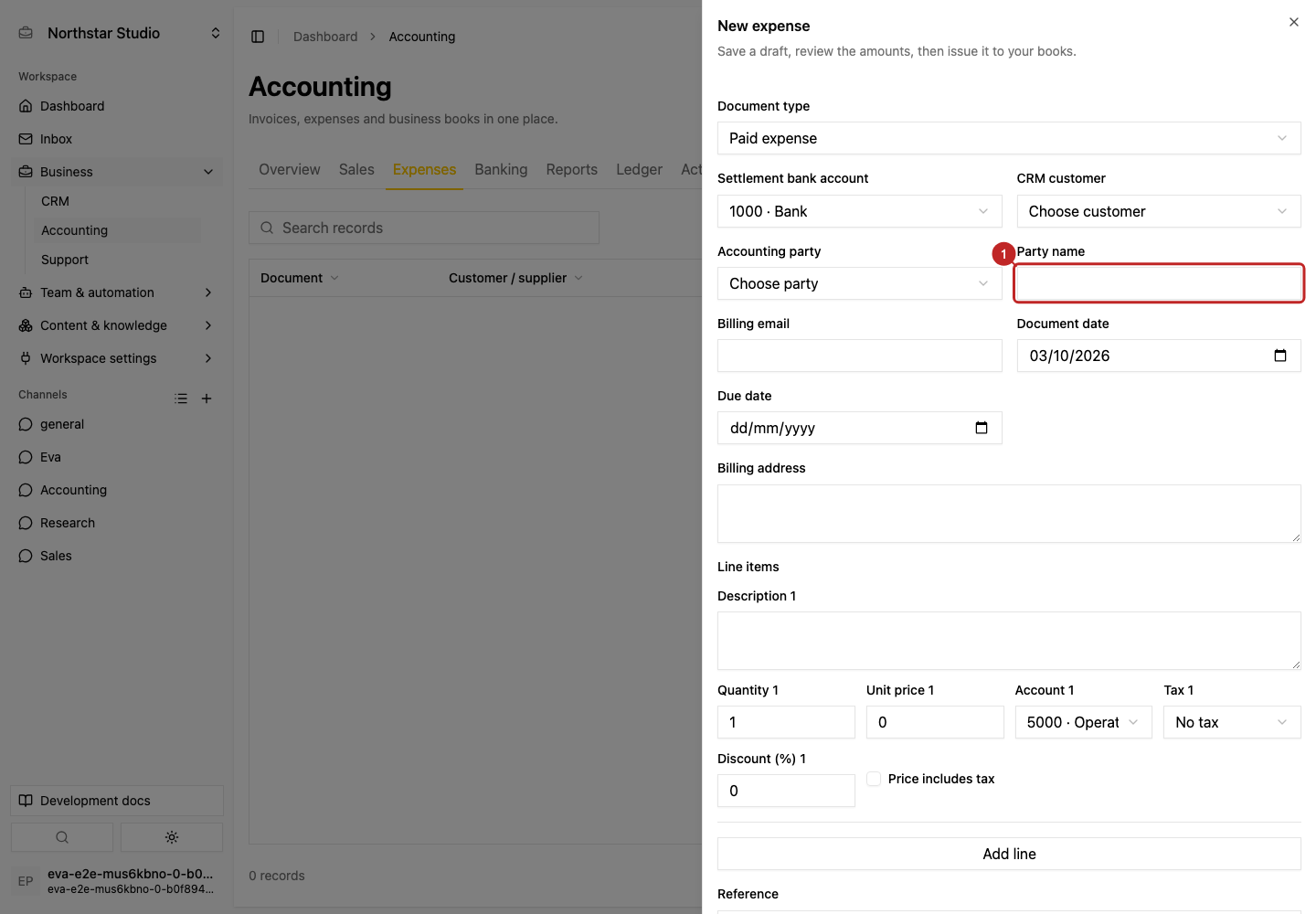Click the Development docs book icon
The image size is (1316, 914).
click(26, 801)
